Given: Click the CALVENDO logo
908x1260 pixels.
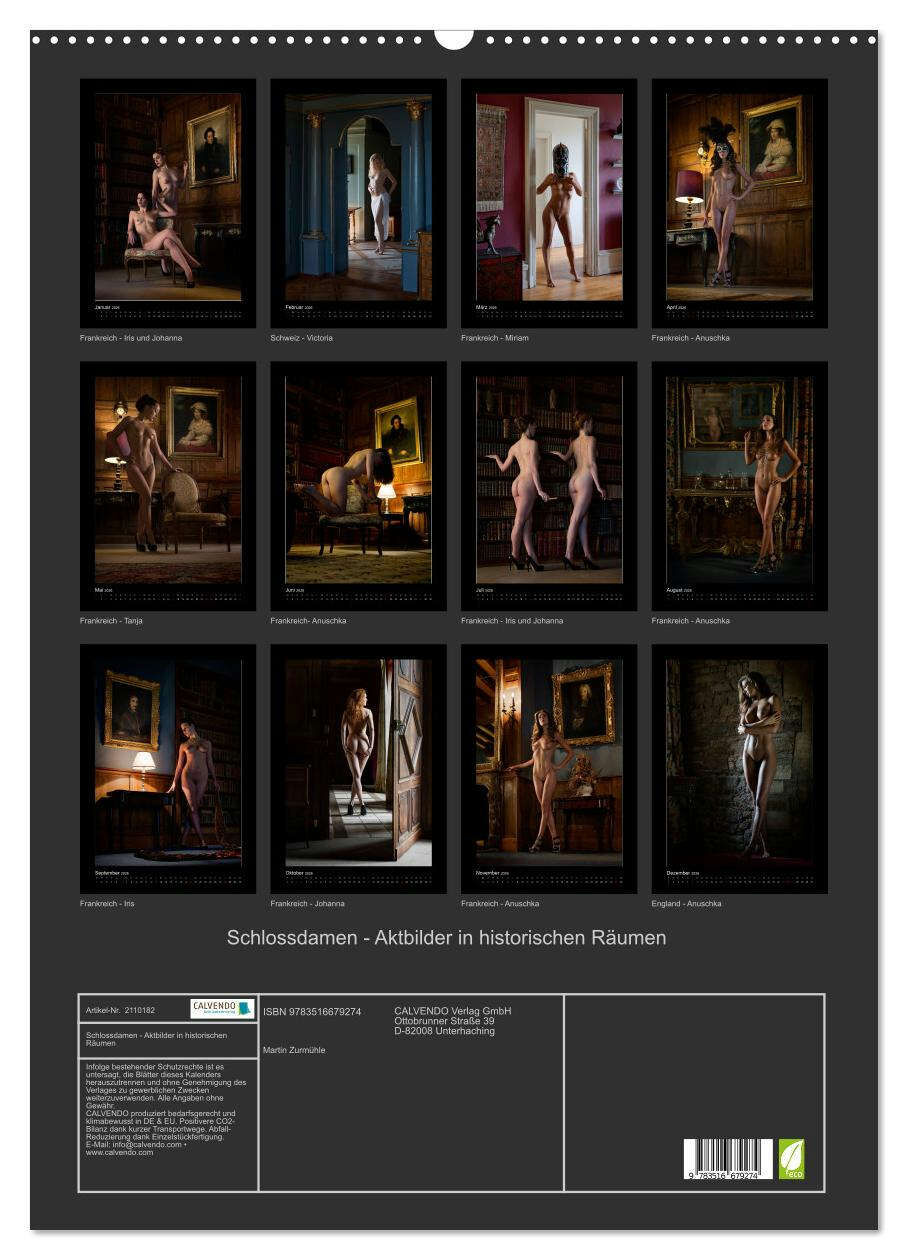Looking at the screenshot, I should pos(222,1008).
